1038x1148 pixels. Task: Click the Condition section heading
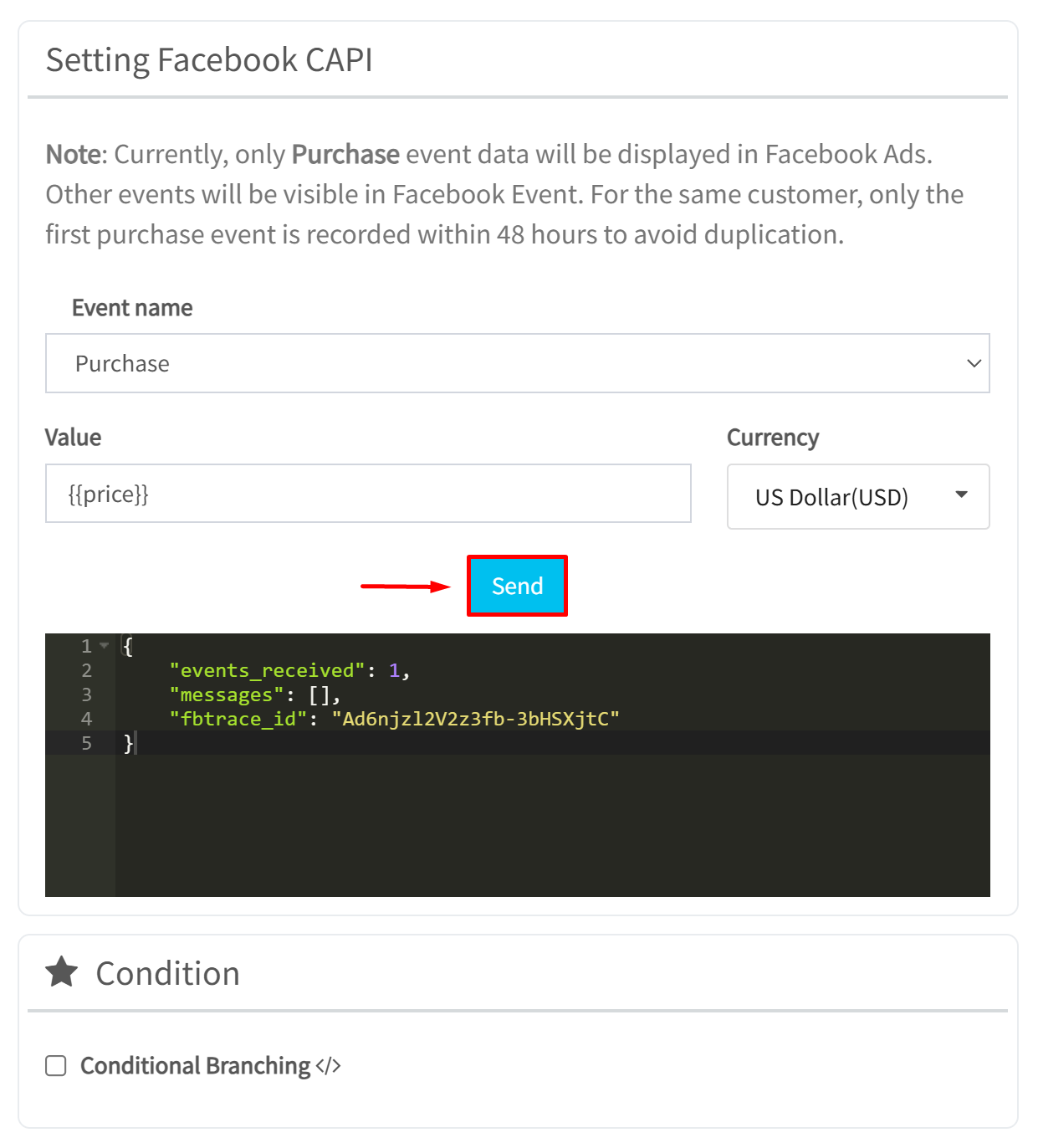pos(168,973)
